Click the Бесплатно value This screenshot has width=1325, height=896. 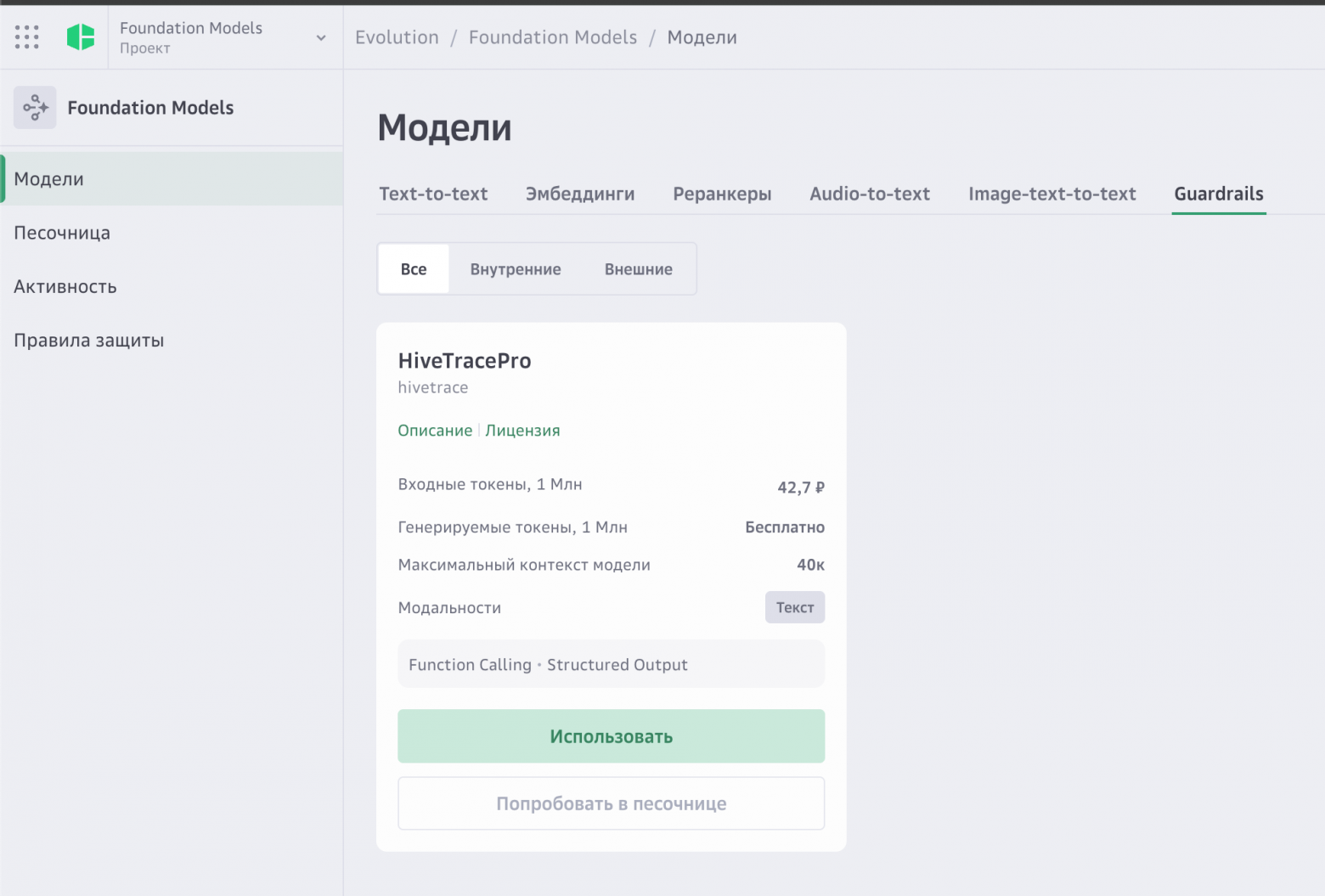[785, 527]
